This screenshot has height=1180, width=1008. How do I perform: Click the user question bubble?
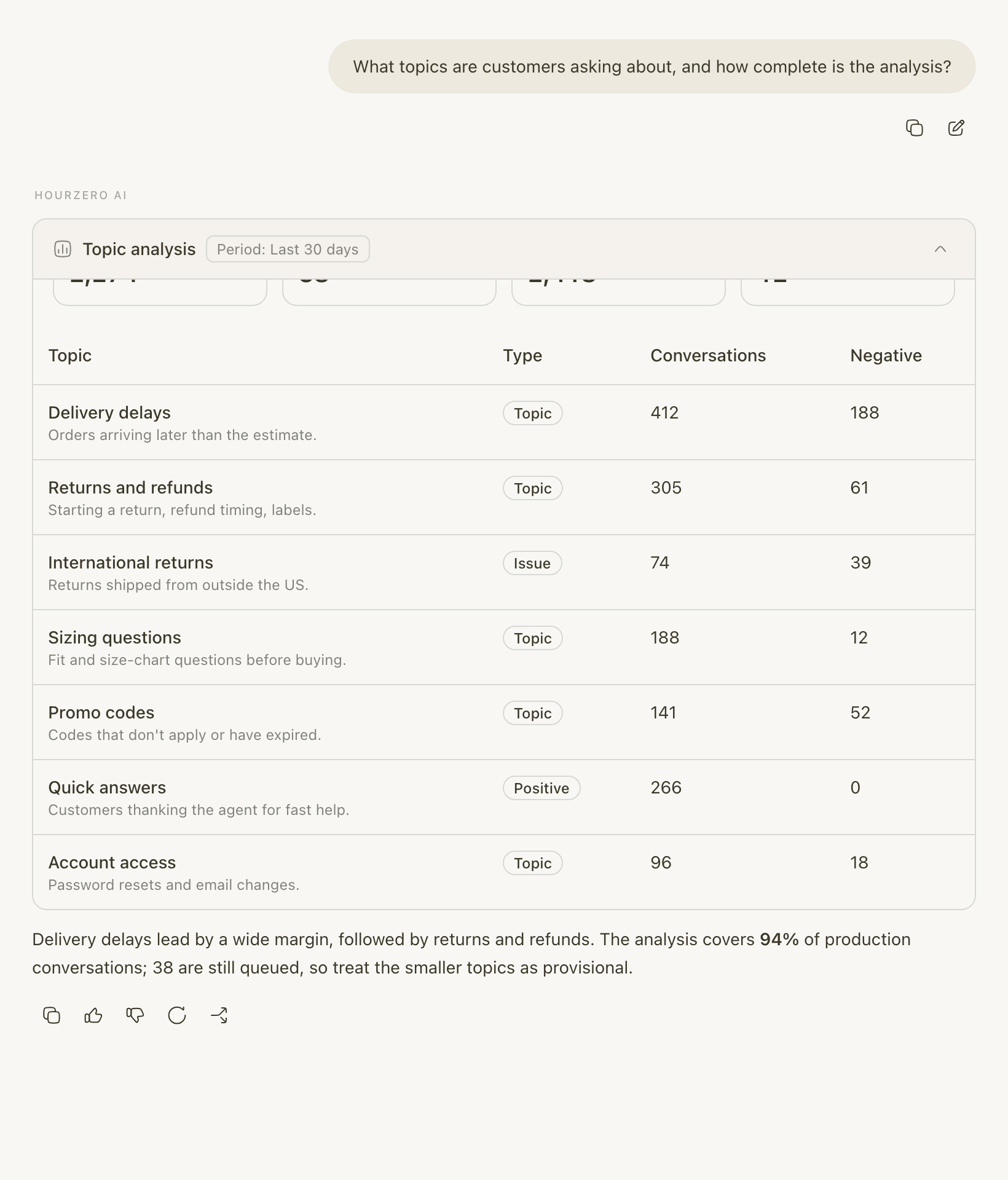point(652,66)
